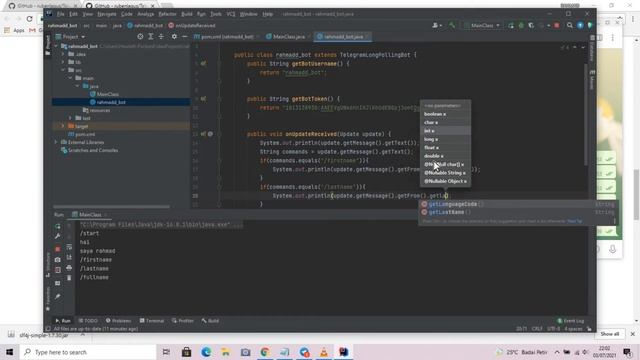Click Rerun icon in Run panel
The image size is (640, 360).
58,226
